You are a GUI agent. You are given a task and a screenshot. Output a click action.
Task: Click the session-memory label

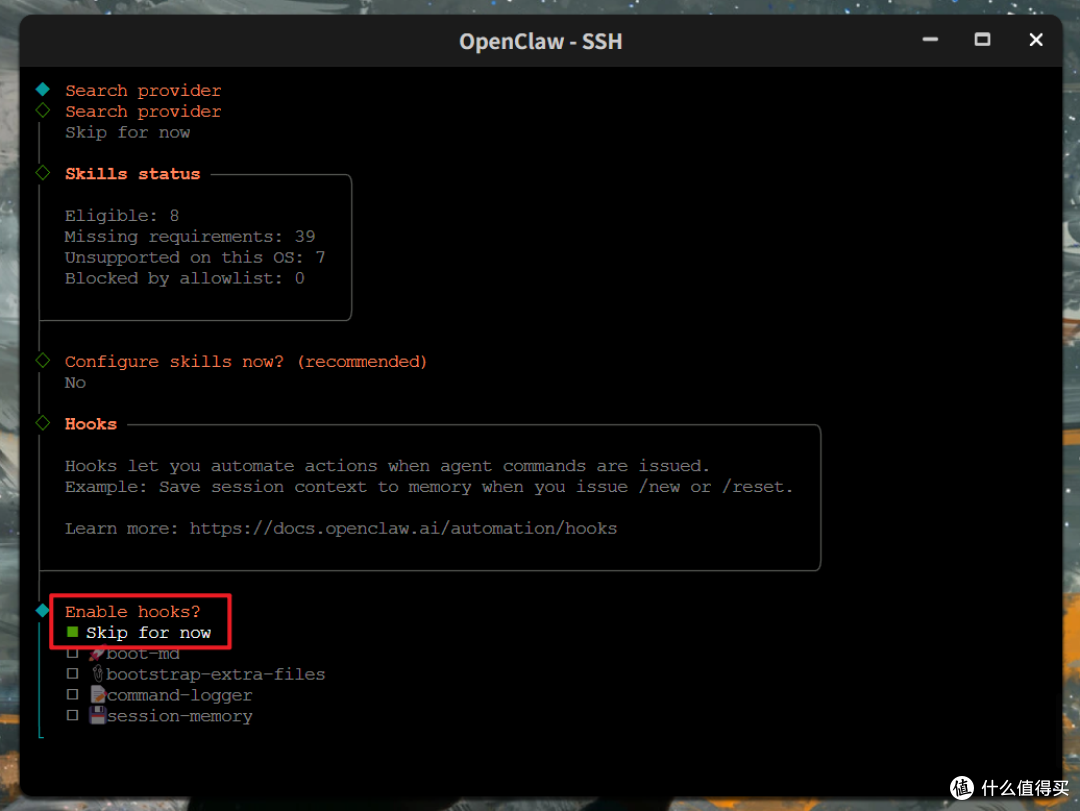point(180,716)
